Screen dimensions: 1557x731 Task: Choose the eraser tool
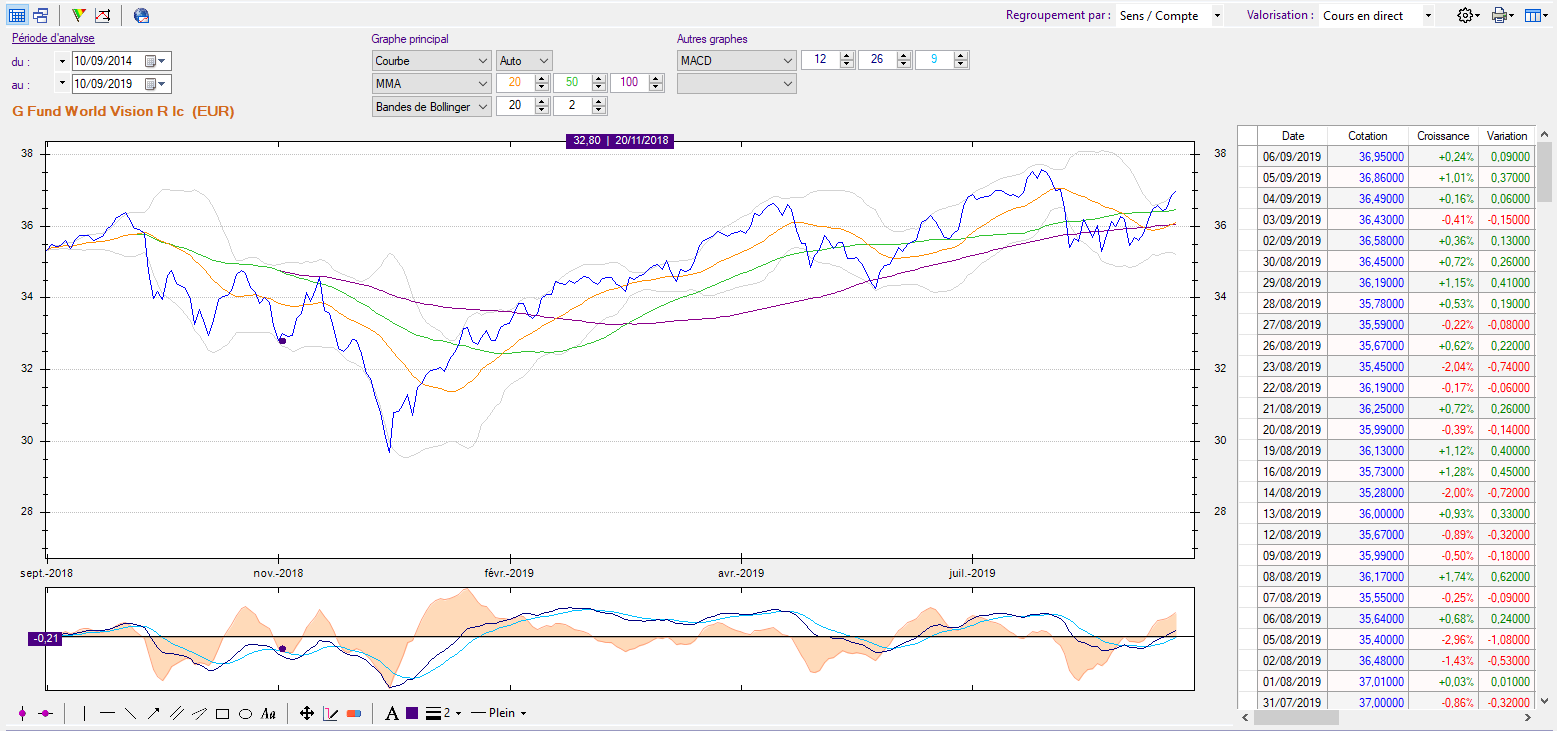(x=353, y=714)
